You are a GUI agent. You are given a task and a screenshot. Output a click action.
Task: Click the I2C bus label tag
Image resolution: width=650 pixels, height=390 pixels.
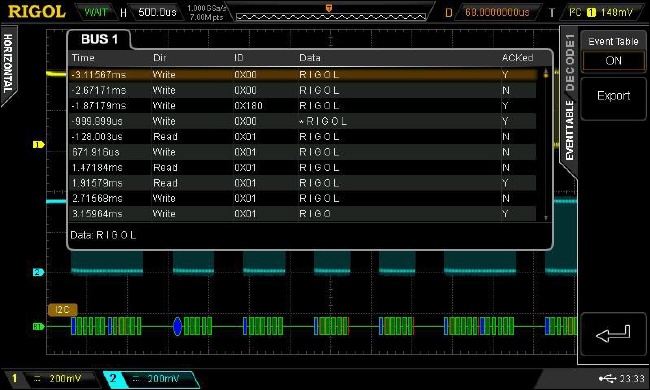coord(62,310)
